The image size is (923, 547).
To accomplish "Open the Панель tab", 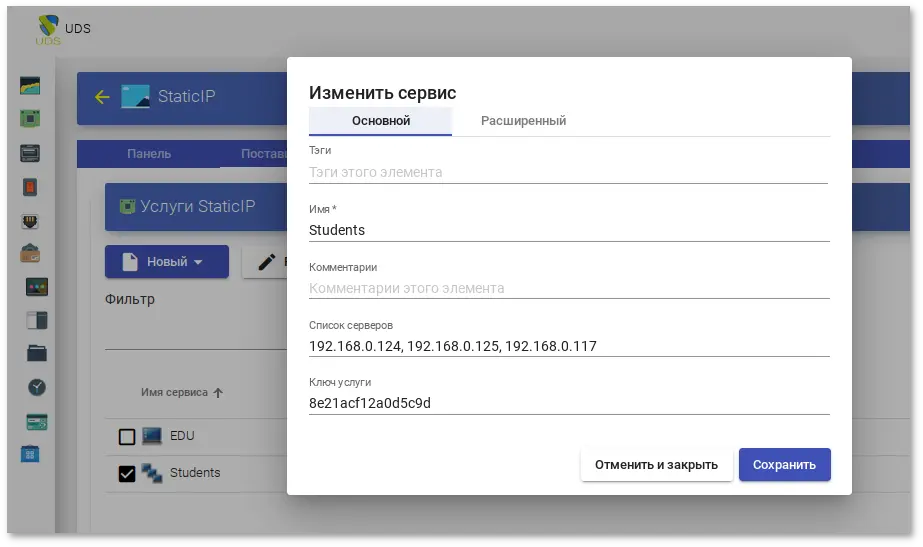I will coord(149,154).
